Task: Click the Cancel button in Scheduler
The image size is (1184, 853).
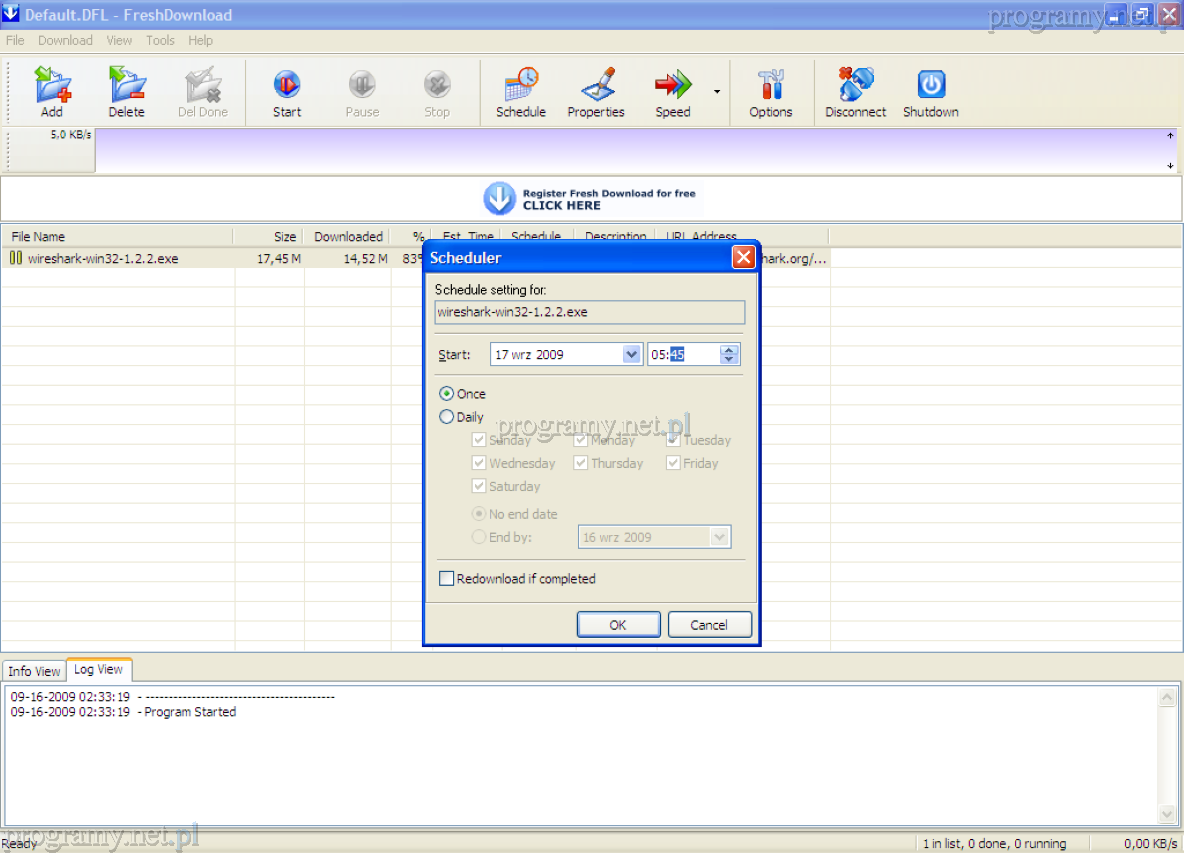Action: coord(709,624)
